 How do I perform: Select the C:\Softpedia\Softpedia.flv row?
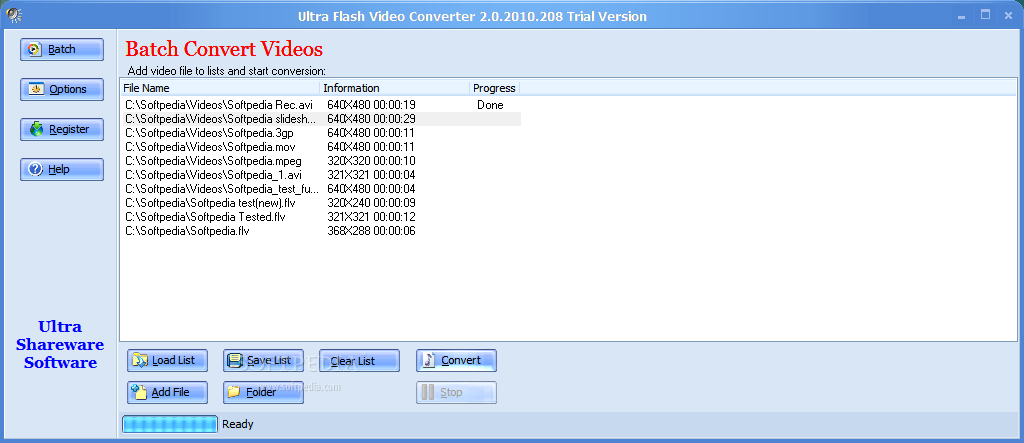(x=320, y=231)
